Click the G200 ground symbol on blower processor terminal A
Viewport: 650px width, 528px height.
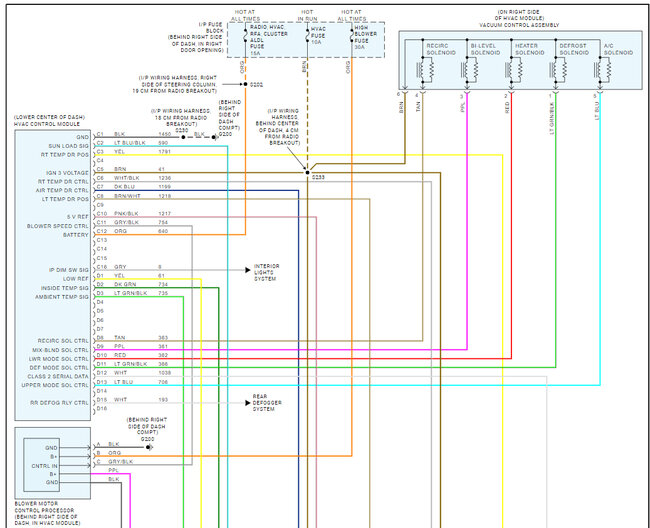150,448
